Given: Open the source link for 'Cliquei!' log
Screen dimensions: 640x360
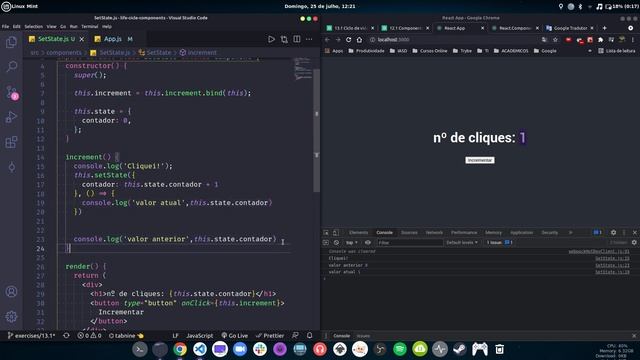Looking at the screenshot, I should pyautogui.click(x=612, y=258).
